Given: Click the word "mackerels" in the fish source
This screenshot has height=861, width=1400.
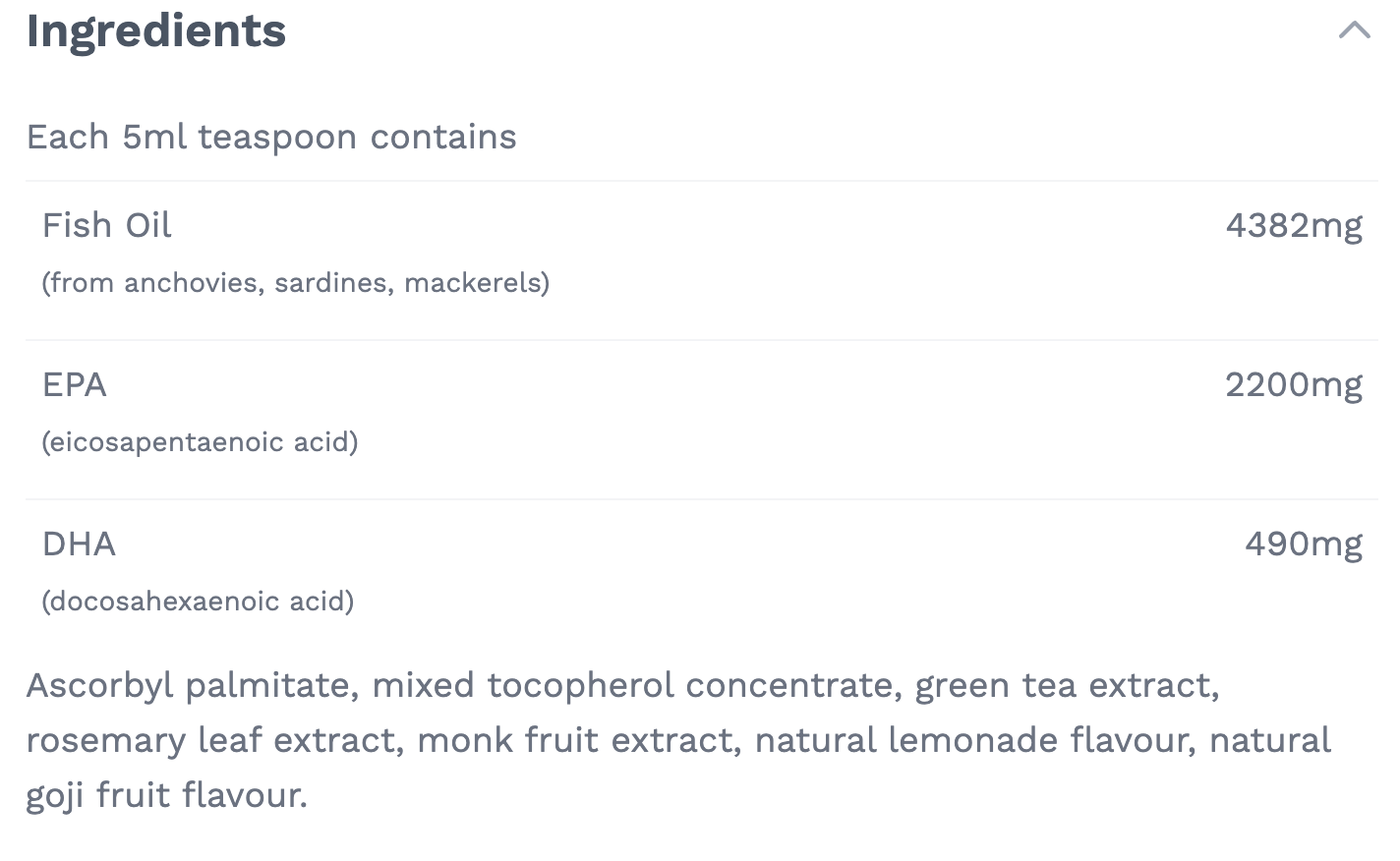Looking at the screenshot, I should [x=474, y=283].
